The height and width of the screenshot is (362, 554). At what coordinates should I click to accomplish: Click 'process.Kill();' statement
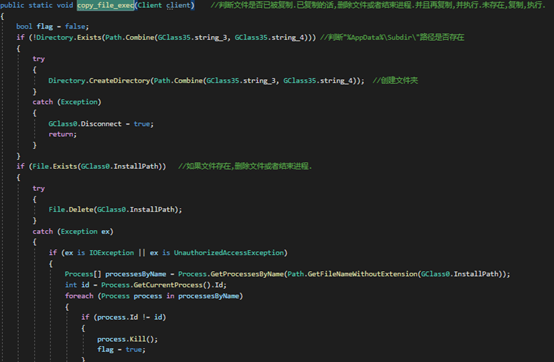128,339
